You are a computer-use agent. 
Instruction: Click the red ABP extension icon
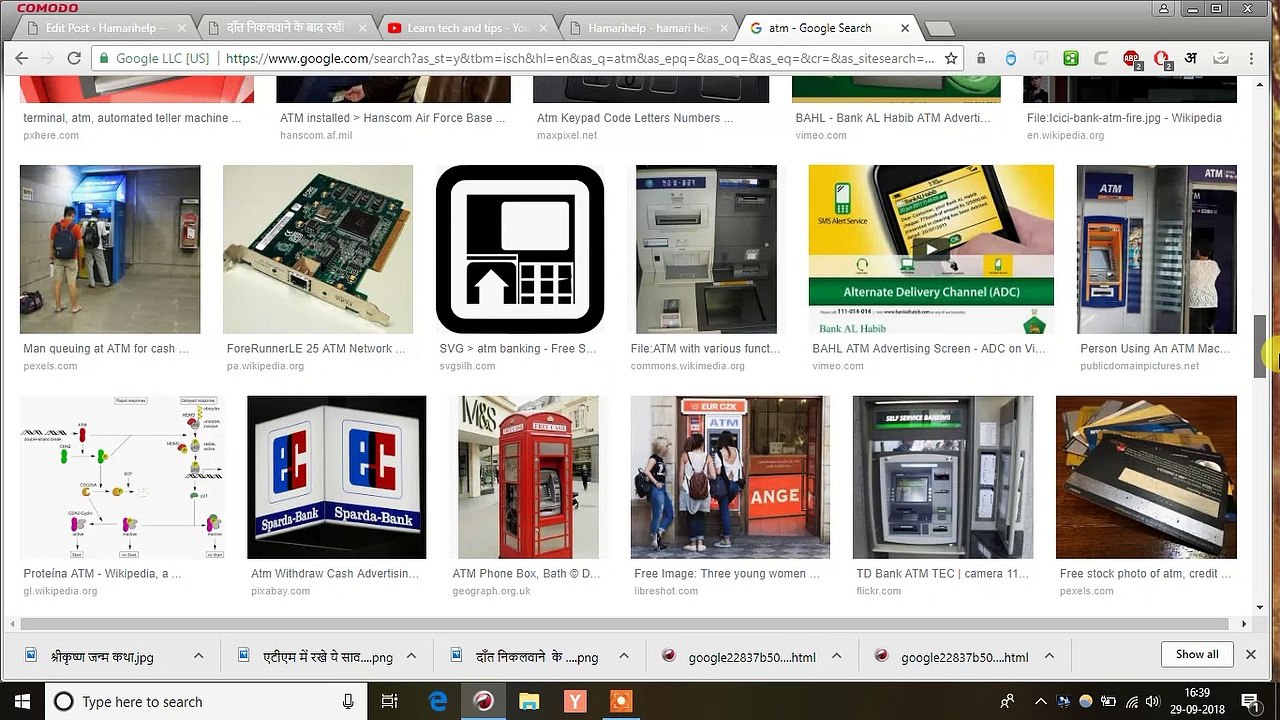pos(1131,59)
